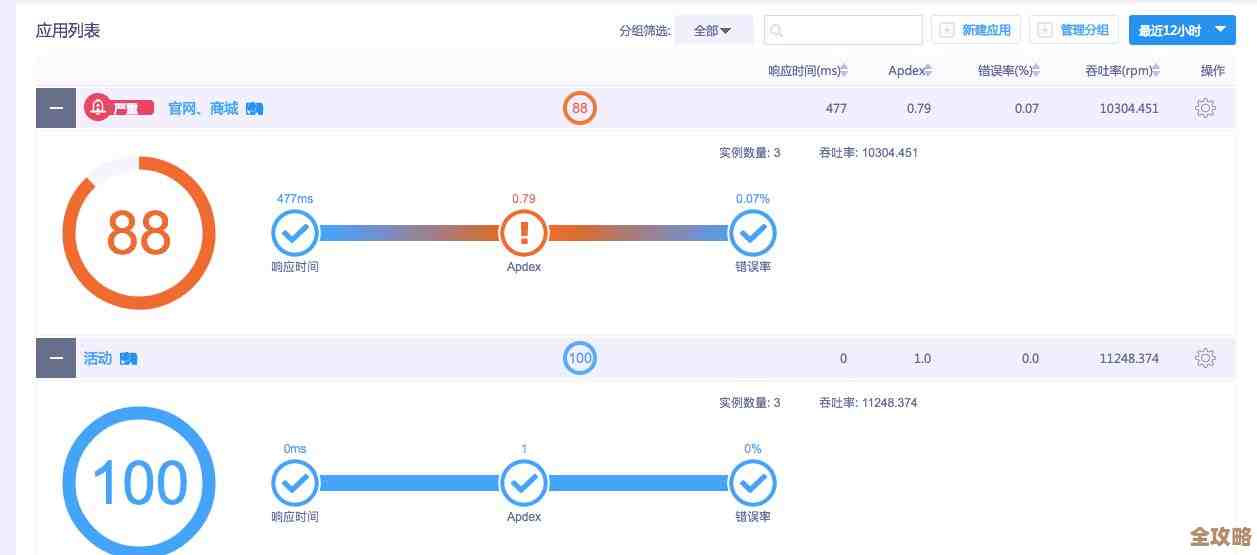
Task: Click the 新建应用 button
Action: [976, 30]
